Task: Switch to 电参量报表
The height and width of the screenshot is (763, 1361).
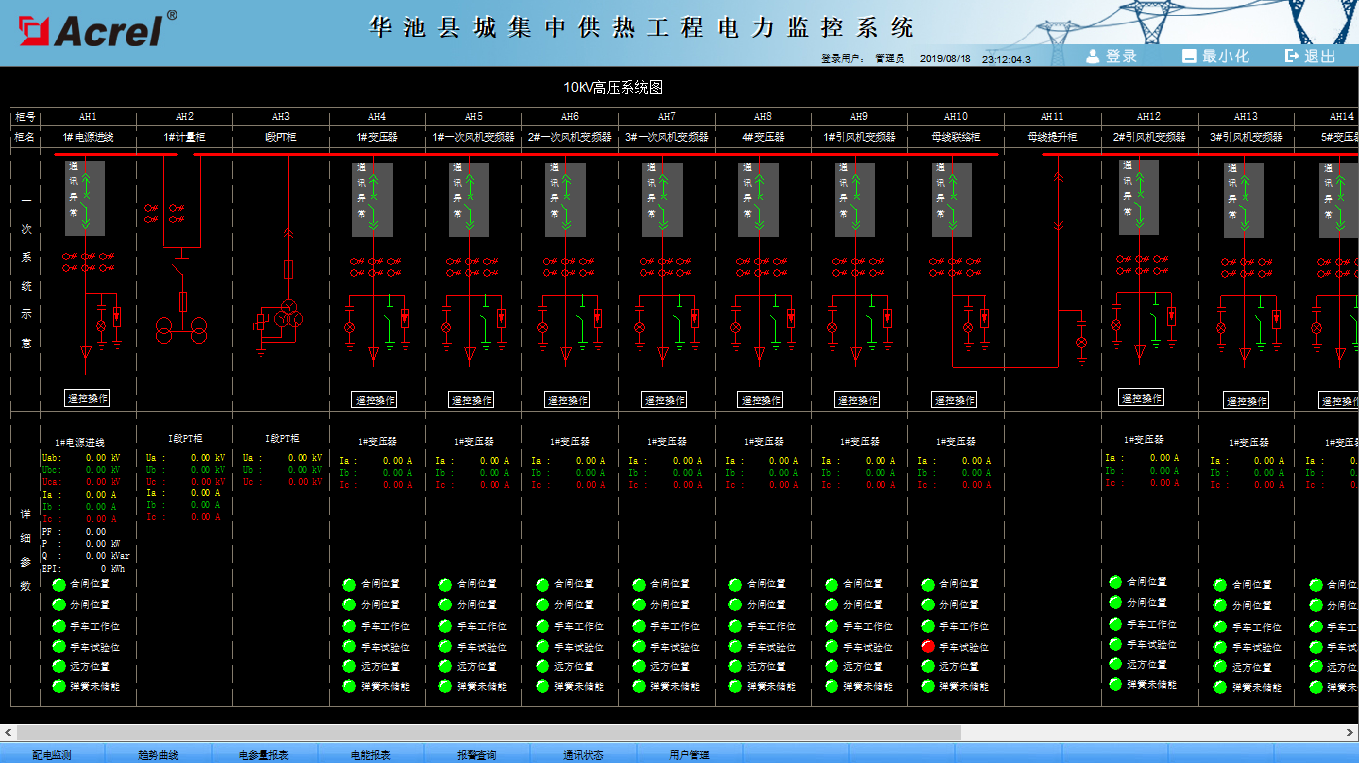Action: point(264,754)
